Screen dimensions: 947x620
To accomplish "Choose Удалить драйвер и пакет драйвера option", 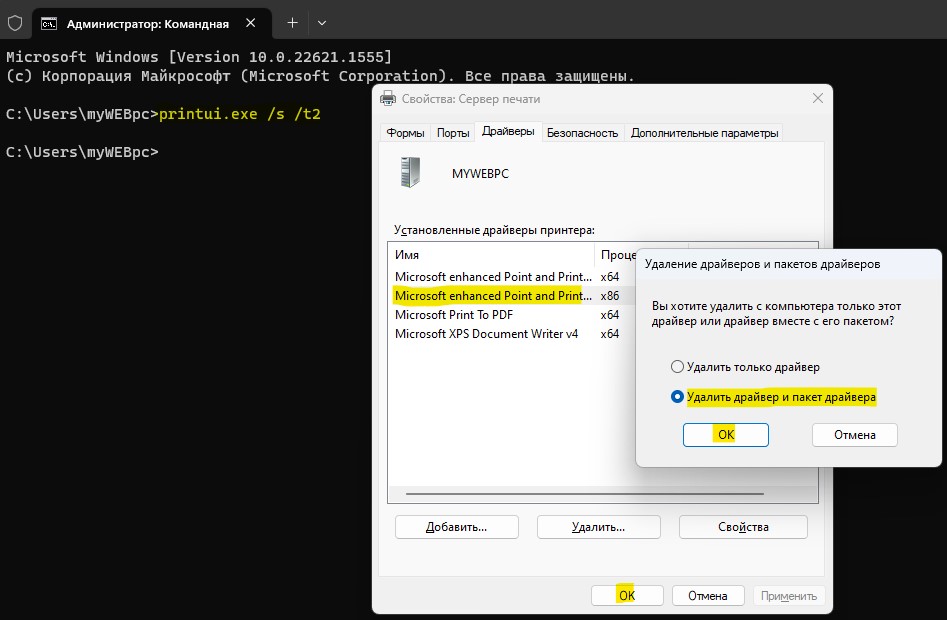I will tap(773, 397).
